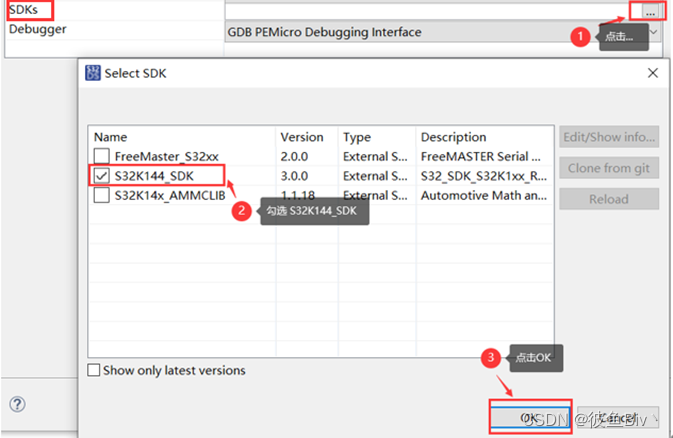The height and width of the screenshot is (438, 673).
Task: Sort by the Description column header
Action: (453, 137)
